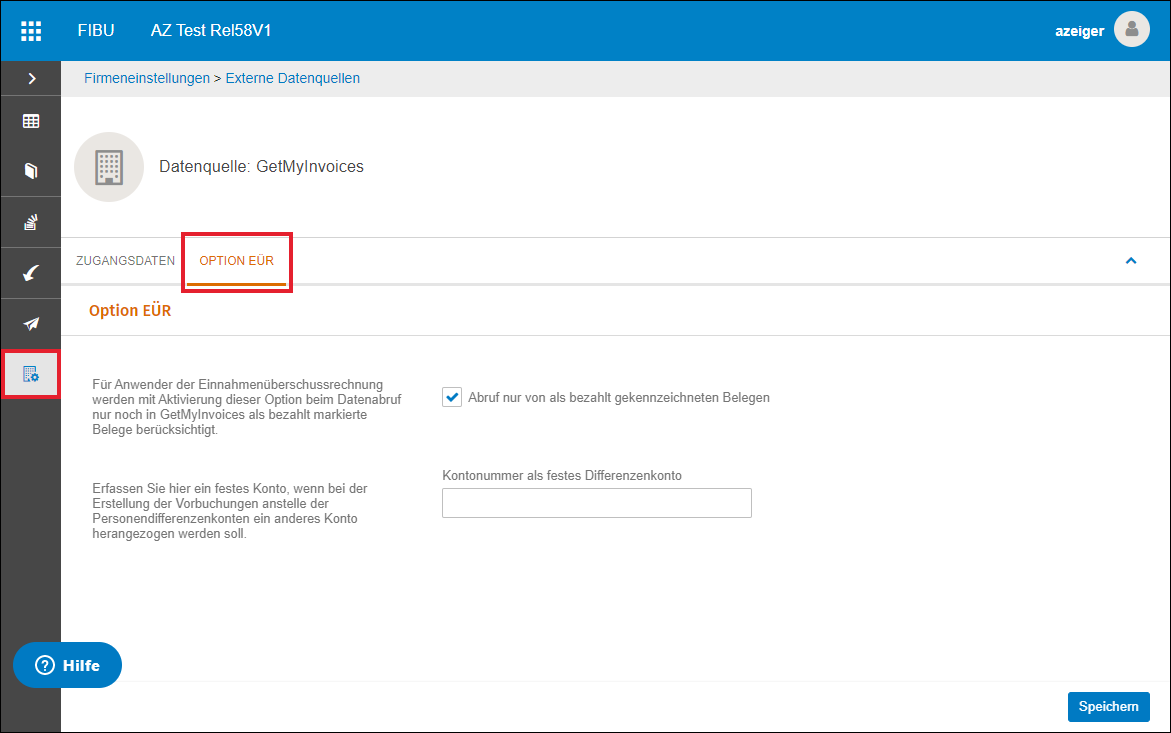Click the user avatar icon

(x=1131, y=30)
